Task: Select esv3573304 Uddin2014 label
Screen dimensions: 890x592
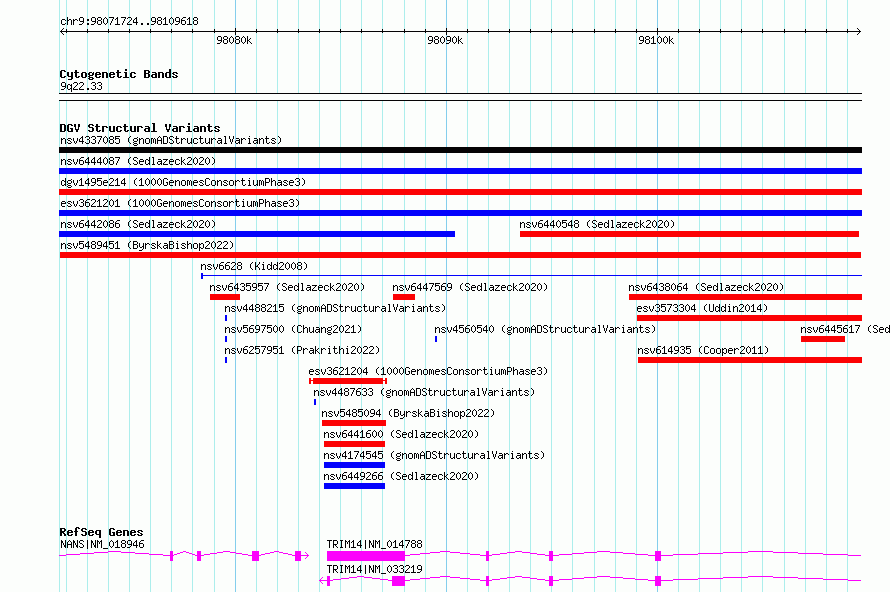Action: (x=702, y=308)
